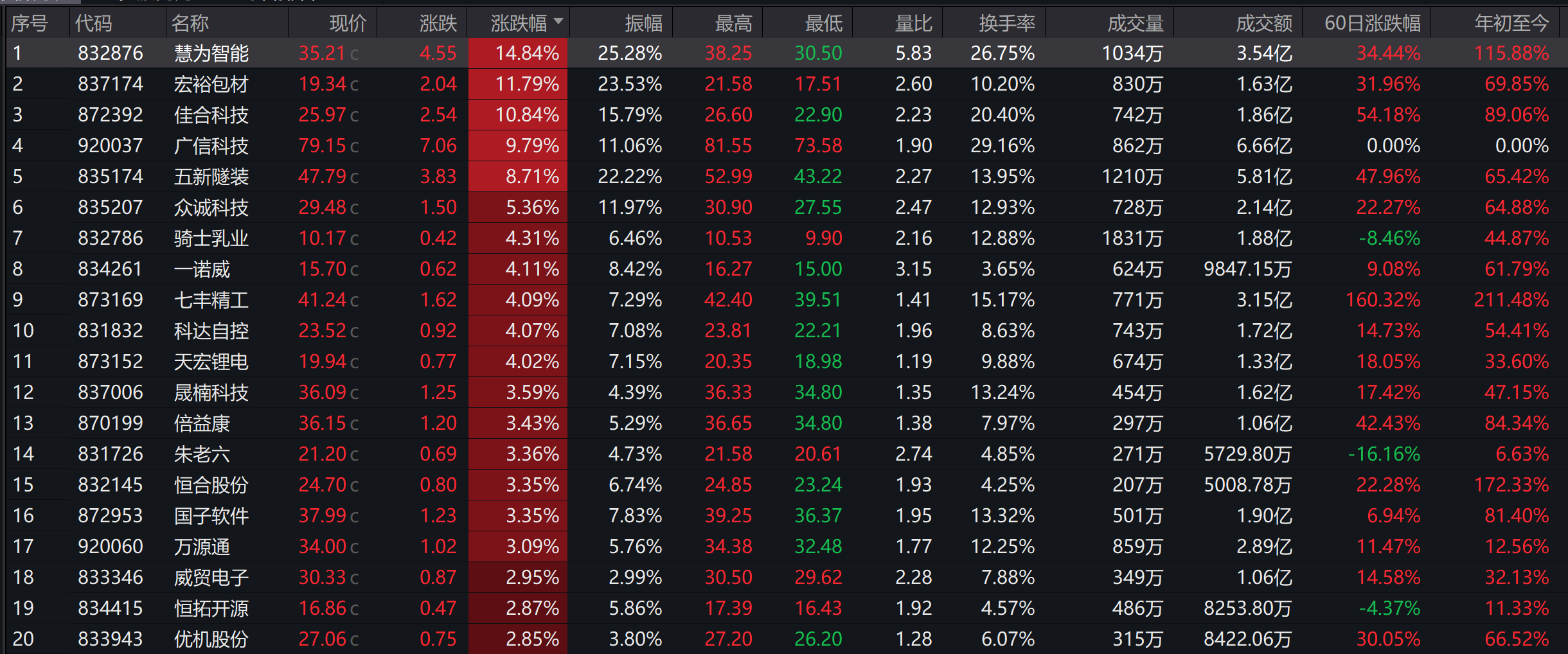Click the 5.83 volume ratio cell

click(913, 53)
